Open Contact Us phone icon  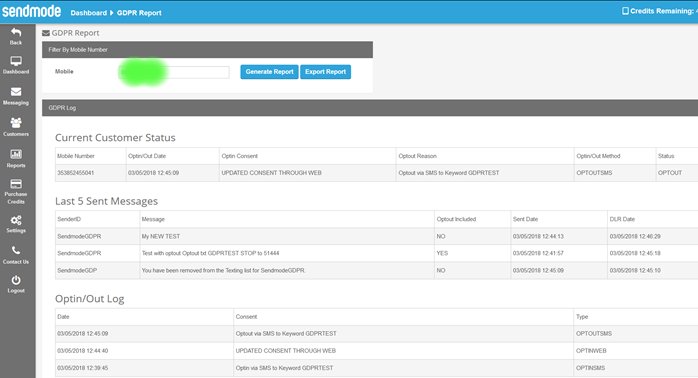(x=16, y=250)
